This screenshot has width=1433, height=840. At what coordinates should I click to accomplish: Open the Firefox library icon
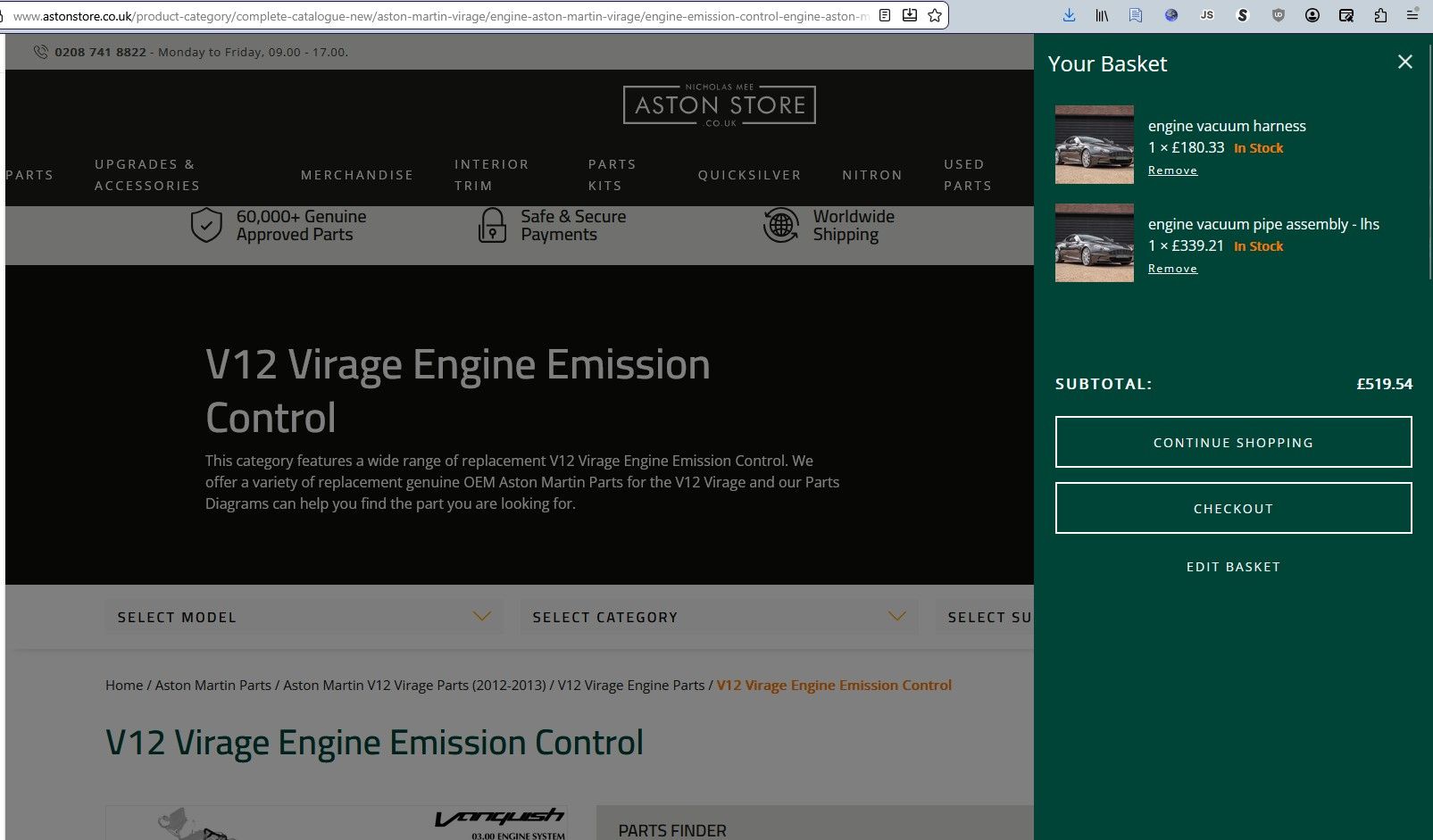1102,15
